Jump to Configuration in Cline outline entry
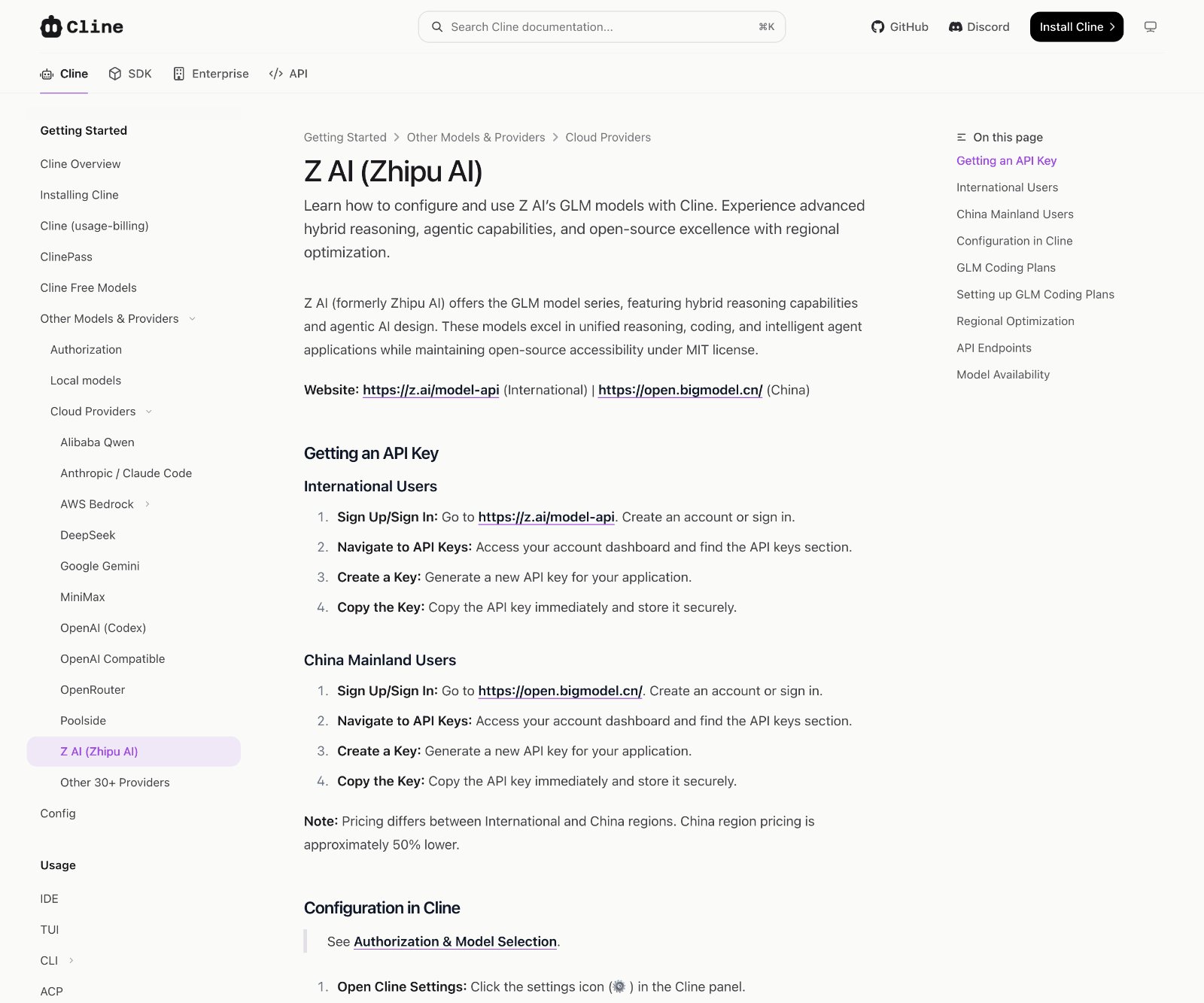The width and height of the screenshot is (1204, 1003). [1015, 241]
